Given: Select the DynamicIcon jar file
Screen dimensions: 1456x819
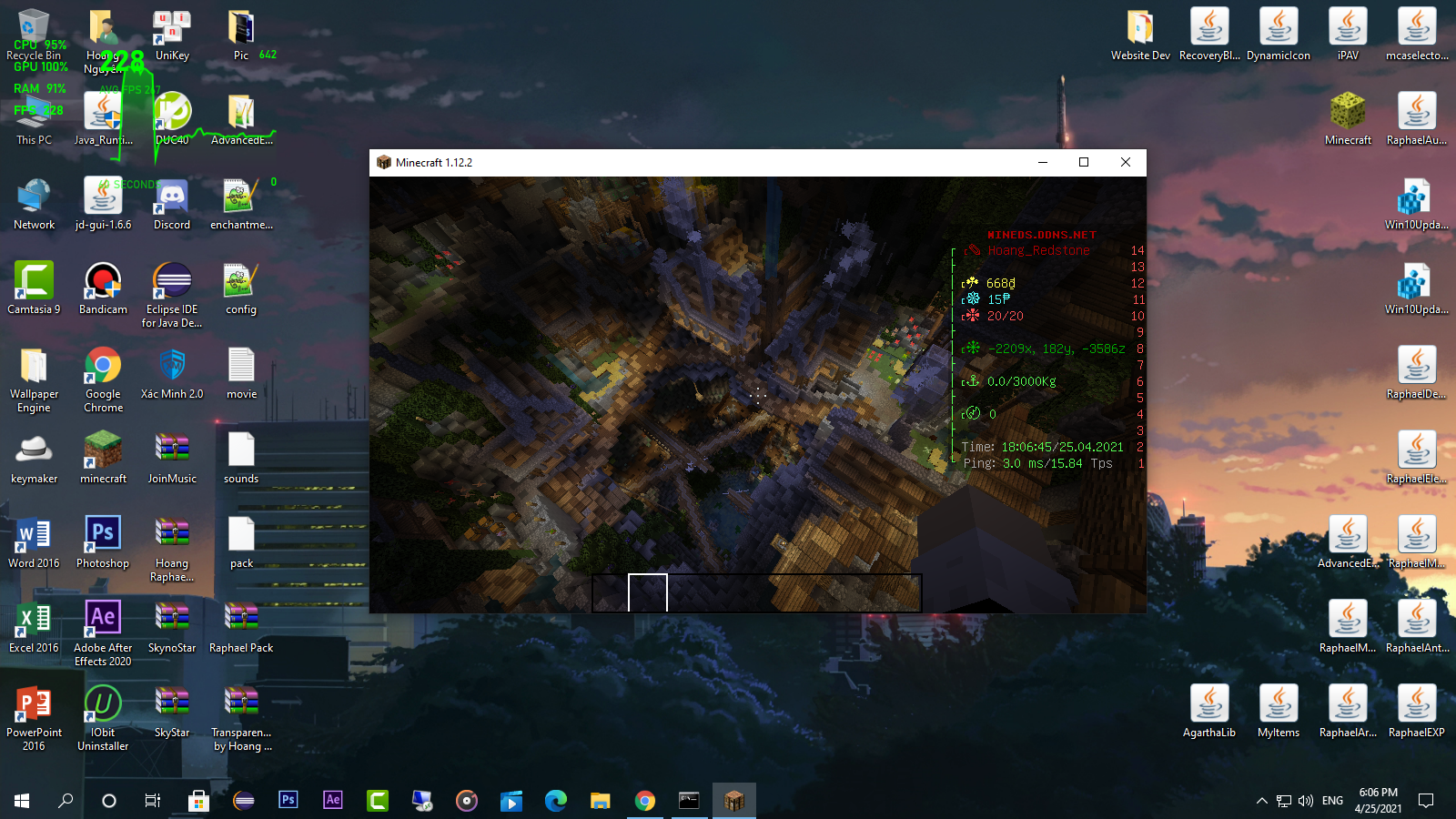Looking at the screenshot, I should (x=1279, y=36).
